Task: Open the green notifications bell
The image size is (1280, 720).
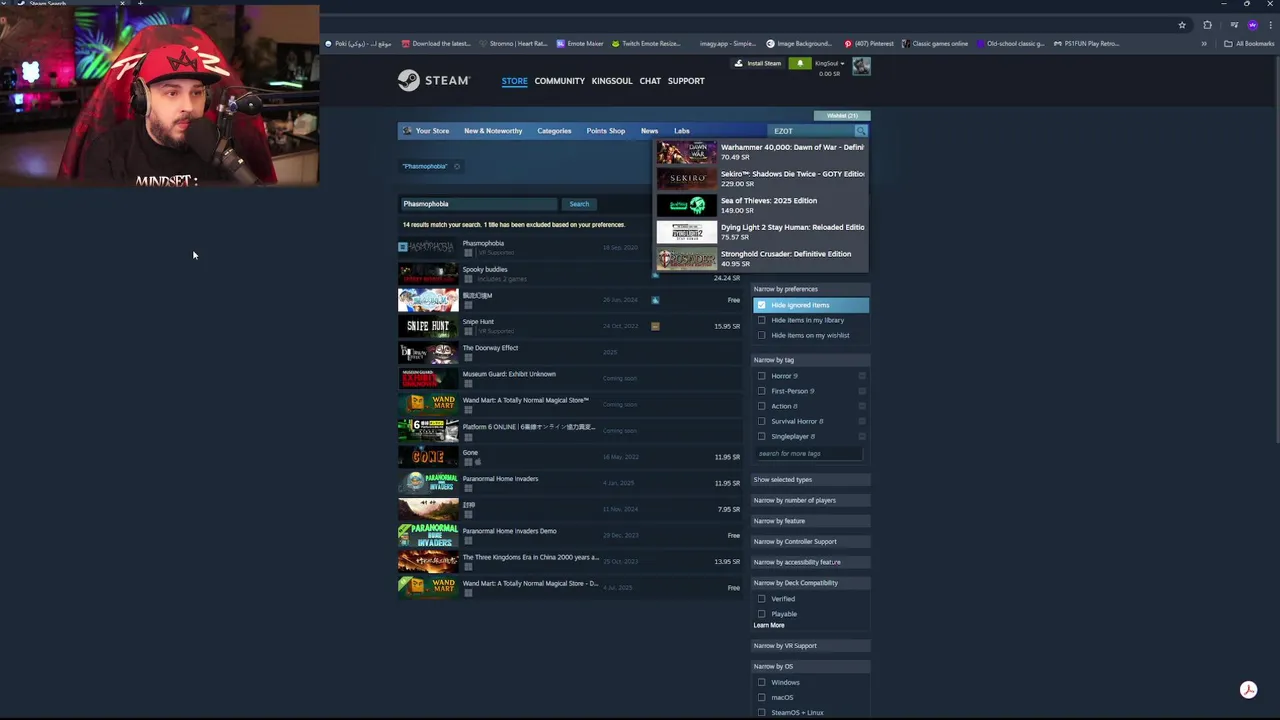Action: tap(799, 63)
